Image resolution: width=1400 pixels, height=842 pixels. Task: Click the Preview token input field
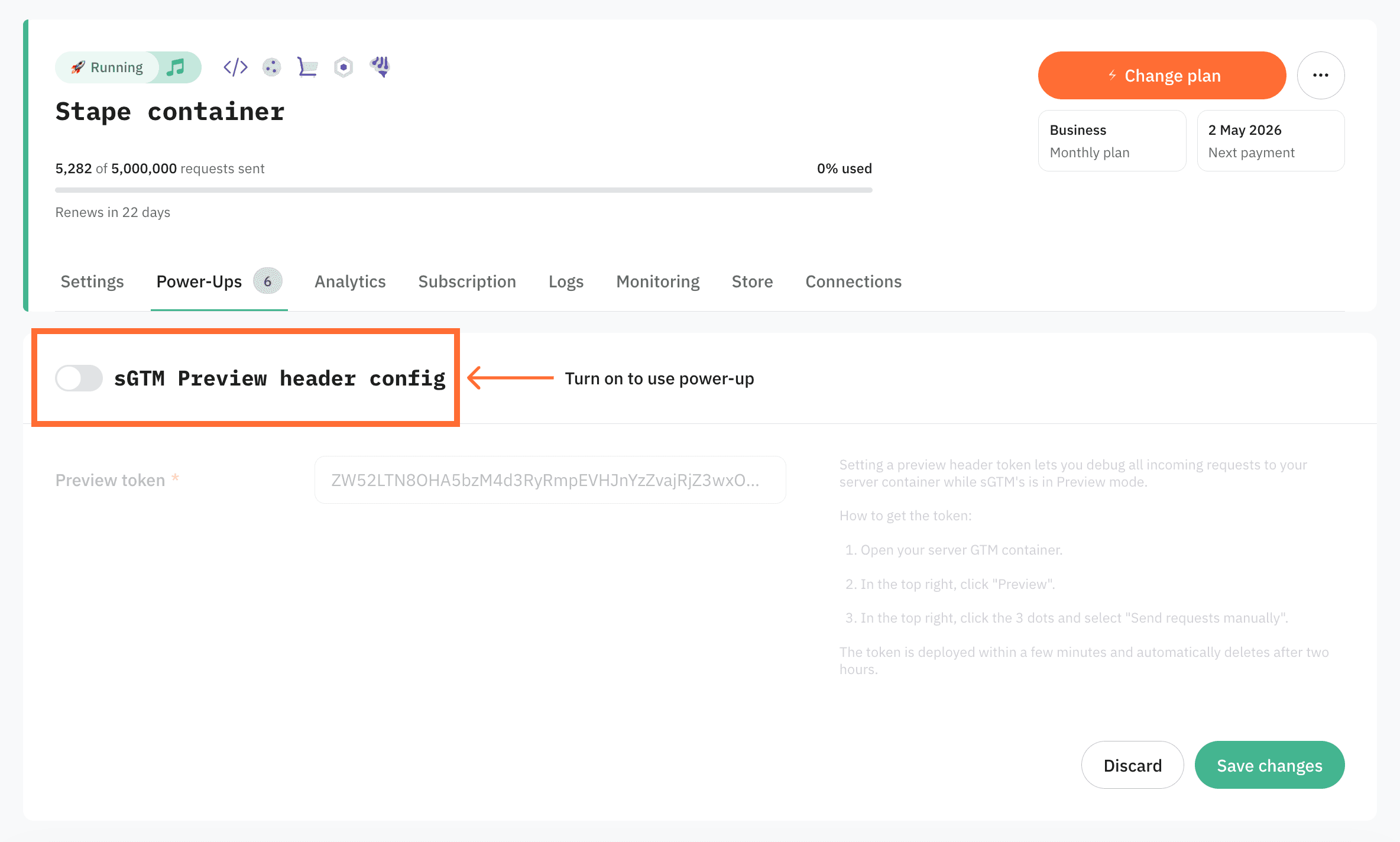click(x=549, y=480)
